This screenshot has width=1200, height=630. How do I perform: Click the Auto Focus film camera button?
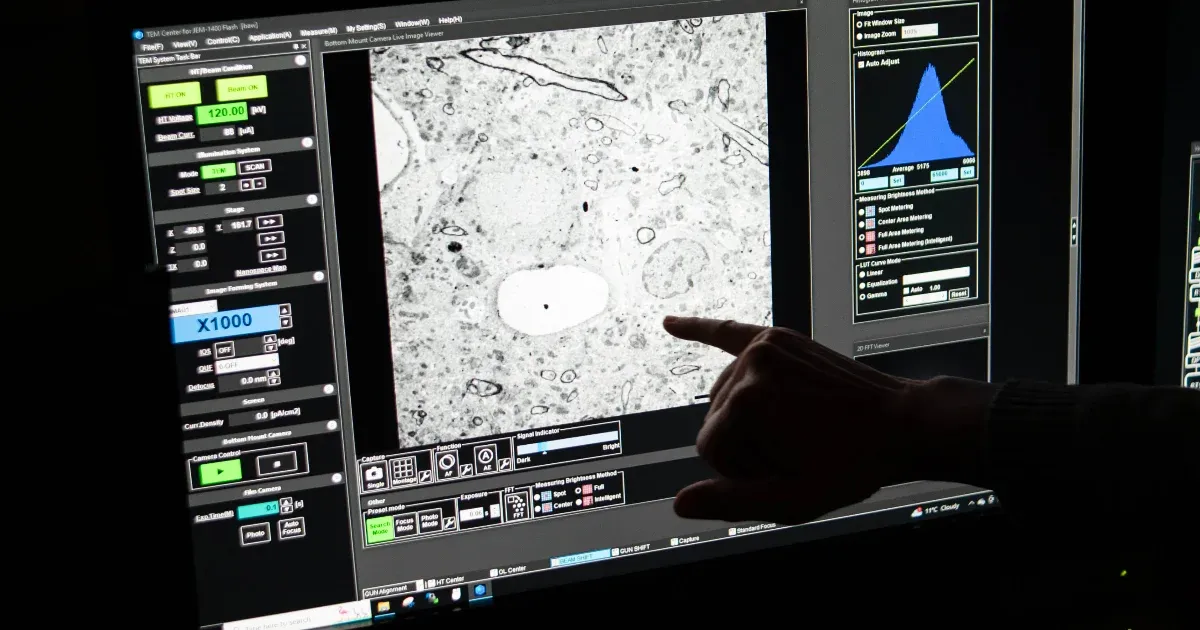point(291,527)
